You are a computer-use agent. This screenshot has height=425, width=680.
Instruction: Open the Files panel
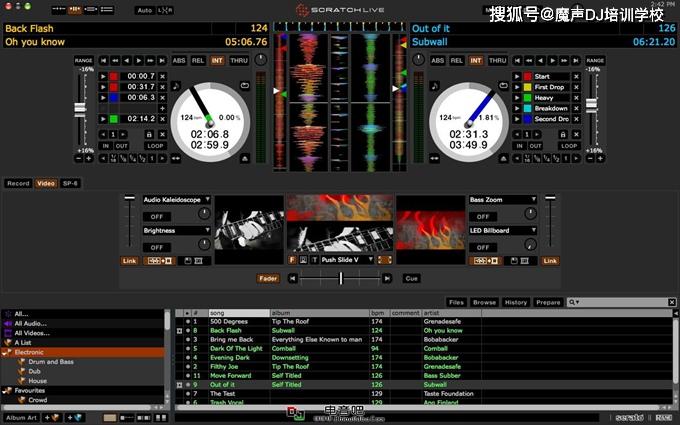point(456,302)
